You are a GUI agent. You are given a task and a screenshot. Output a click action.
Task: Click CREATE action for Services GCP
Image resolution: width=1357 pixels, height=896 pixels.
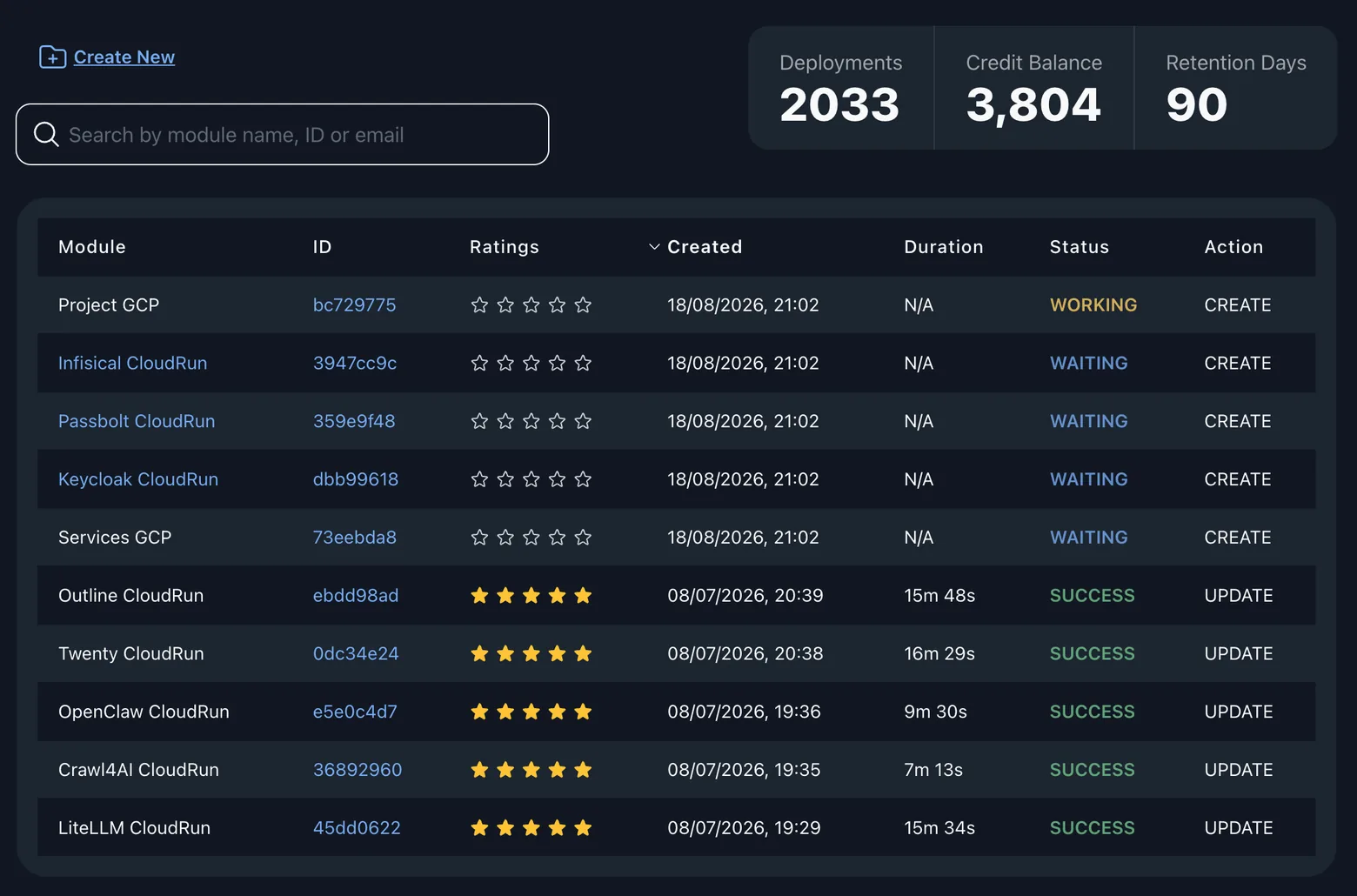pos(1238,538)
